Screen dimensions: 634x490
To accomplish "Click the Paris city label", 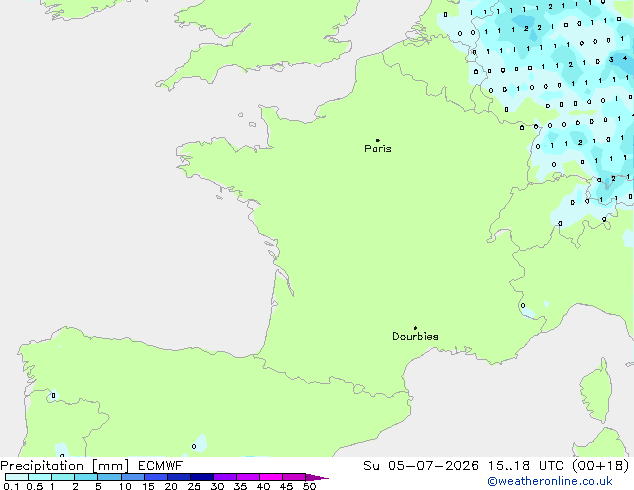I will pyautogui.click(x=378, y=149).
